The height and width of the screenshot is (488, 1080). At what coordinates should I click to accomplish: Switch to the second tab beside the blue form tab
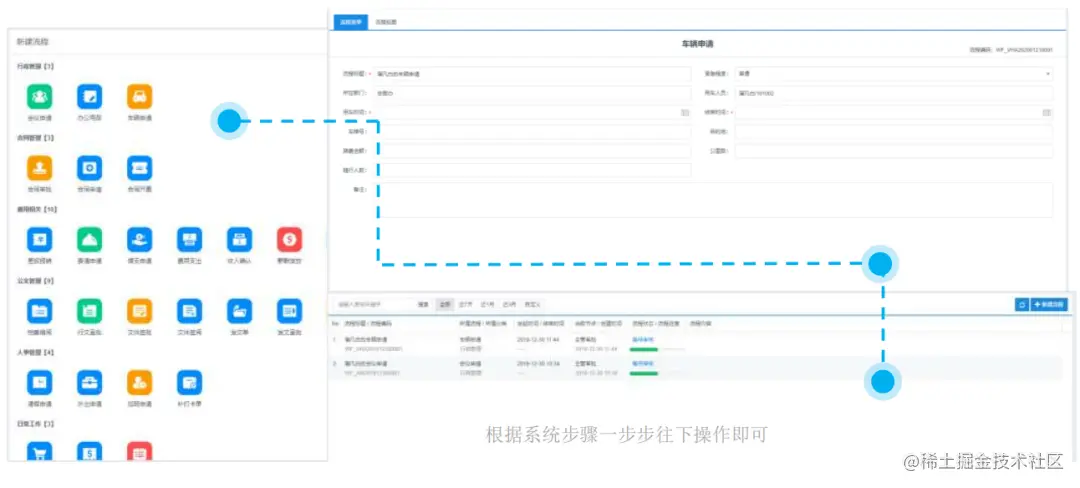(x=386, y=22)
